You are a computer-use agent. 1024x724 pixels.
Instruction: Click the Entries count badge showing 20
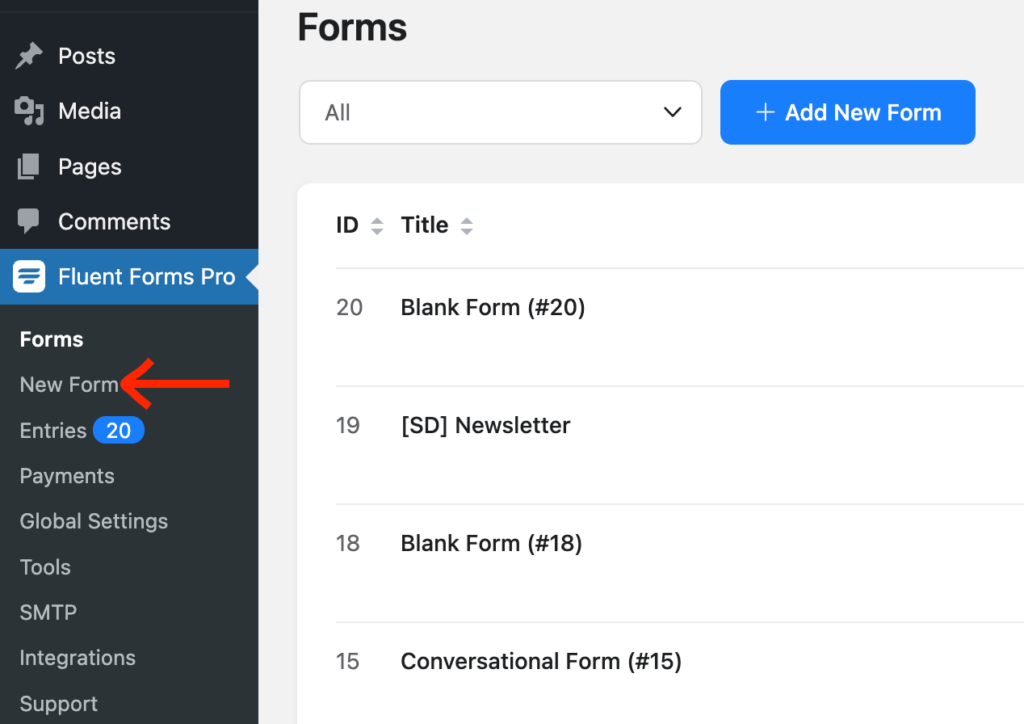119,430
